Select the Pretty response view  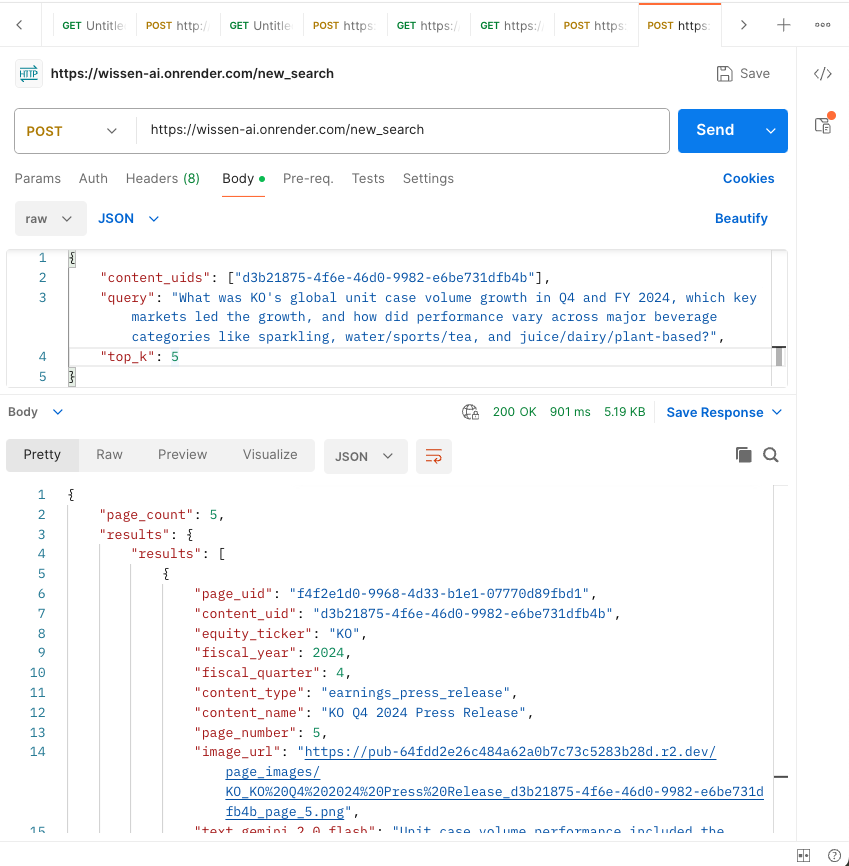tap(42, 455)
